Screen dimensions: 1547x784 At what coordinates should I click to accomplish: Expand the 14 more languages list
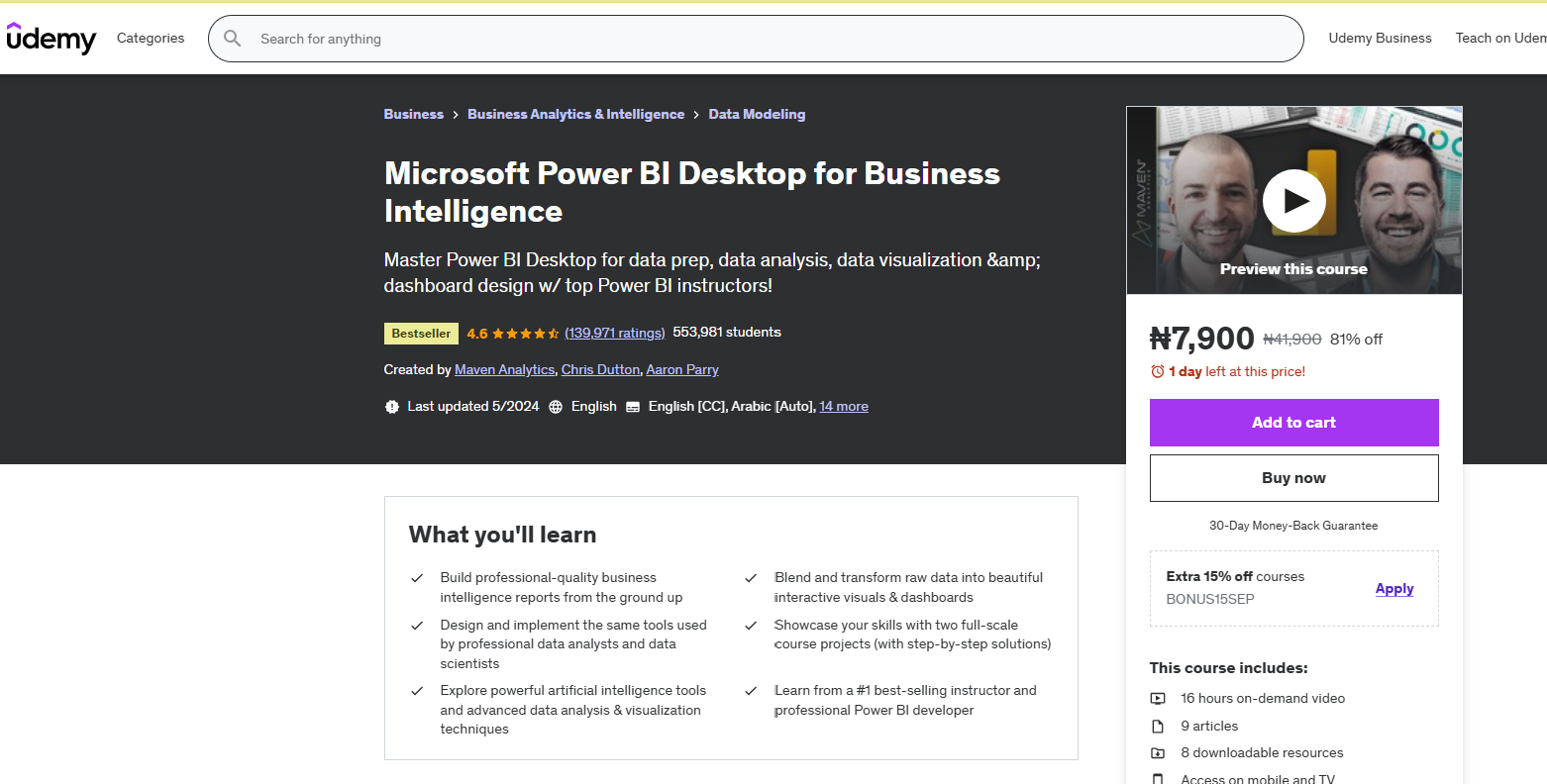point(843,406)
